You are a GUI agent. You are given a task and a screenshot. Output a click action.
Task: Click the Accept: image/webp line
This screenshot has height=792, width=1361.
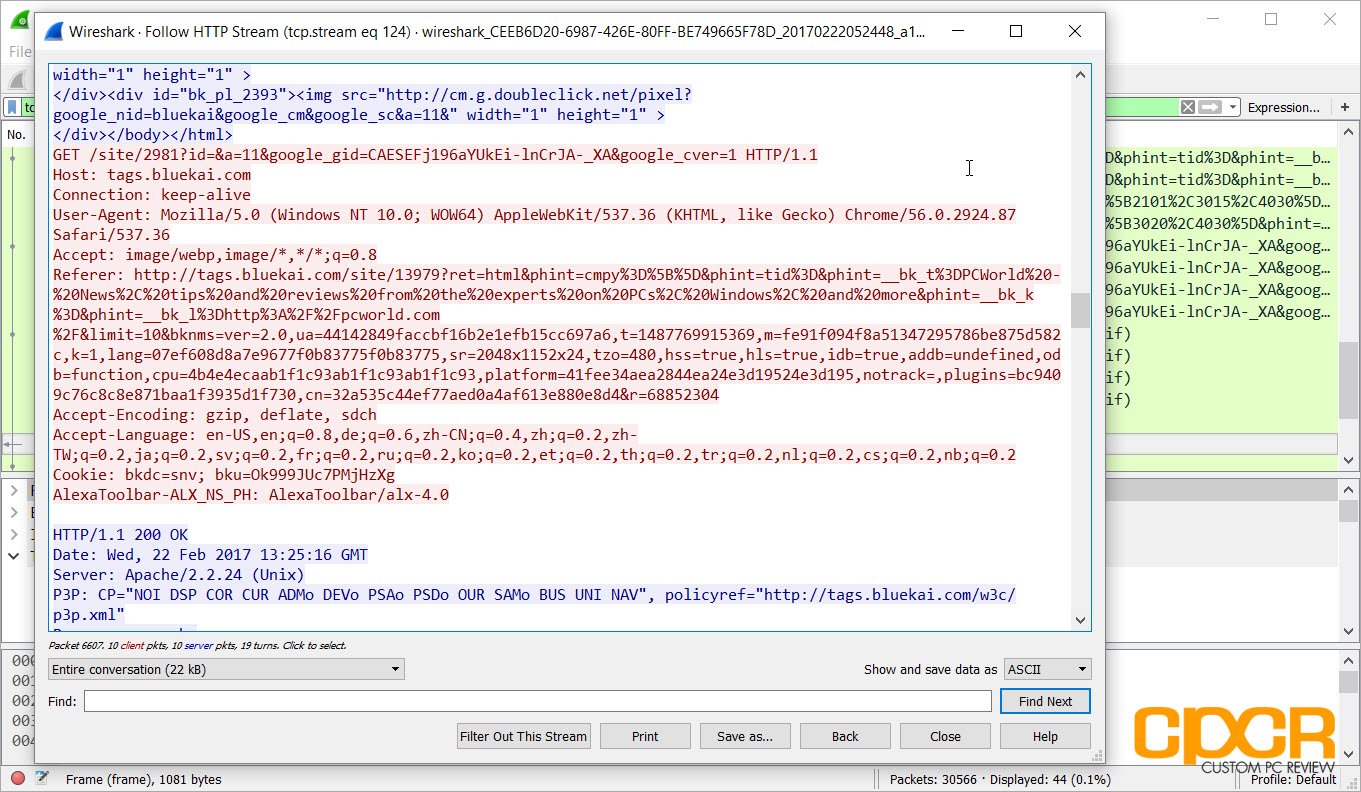[215, 254]
